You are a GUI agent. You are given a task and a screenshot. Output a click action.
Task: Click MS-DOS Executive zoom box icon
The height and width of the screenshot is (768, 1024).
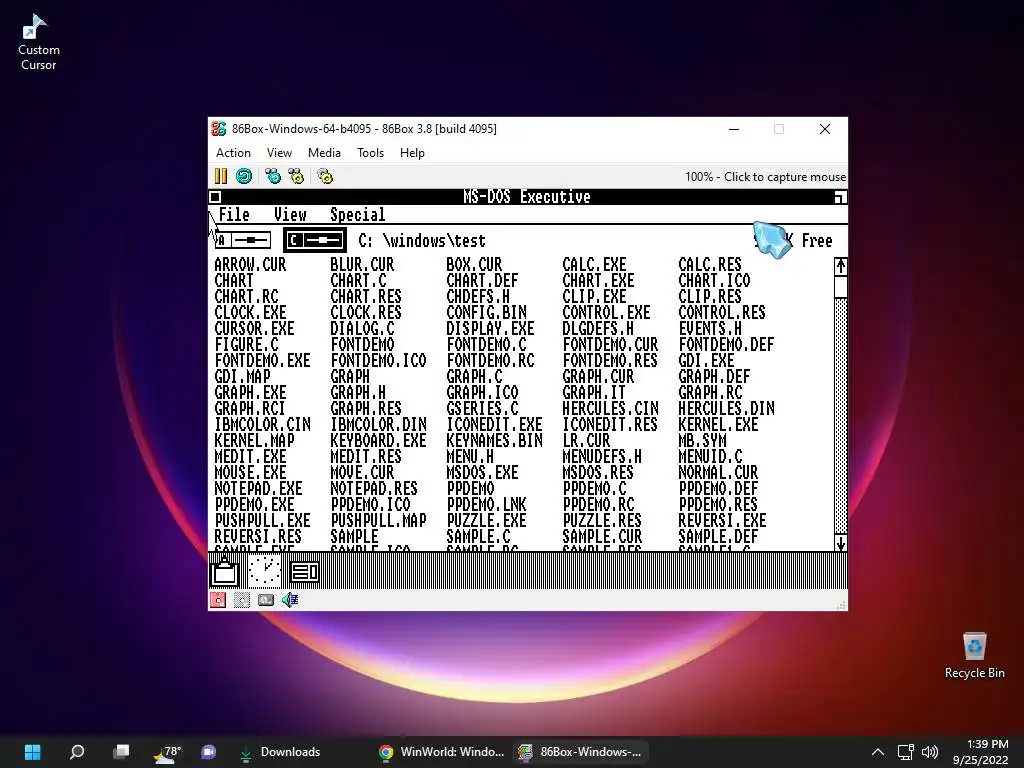pyautogui.click(x=840, y=197)
